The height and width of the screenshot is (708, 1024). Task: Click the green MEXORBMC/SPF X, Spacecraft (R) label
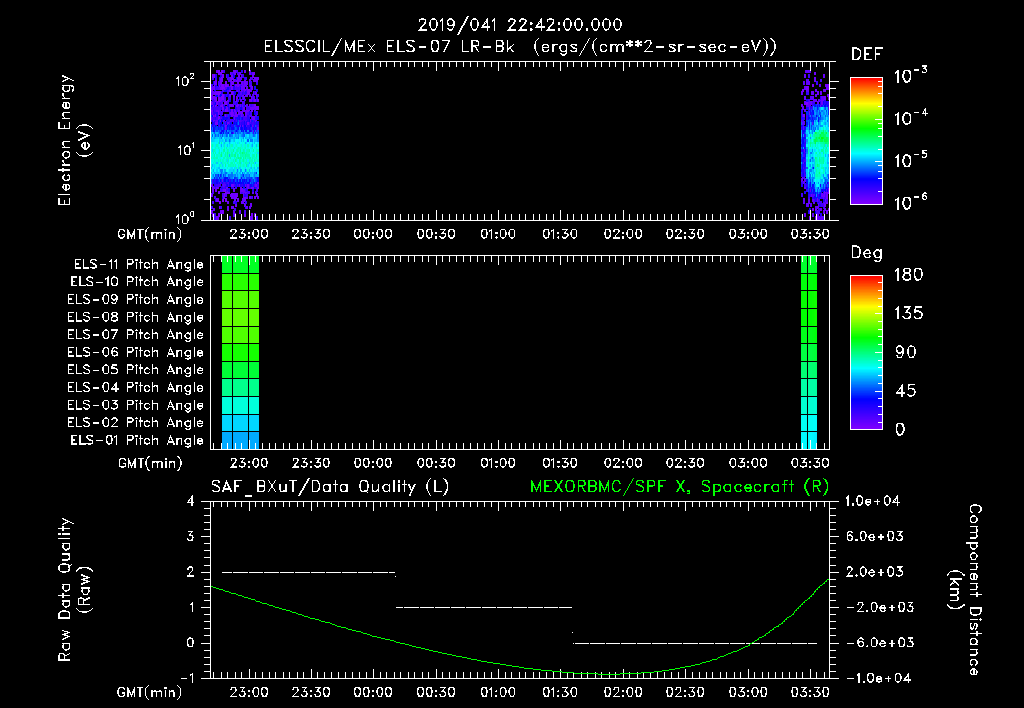click(x=680, y=487)
